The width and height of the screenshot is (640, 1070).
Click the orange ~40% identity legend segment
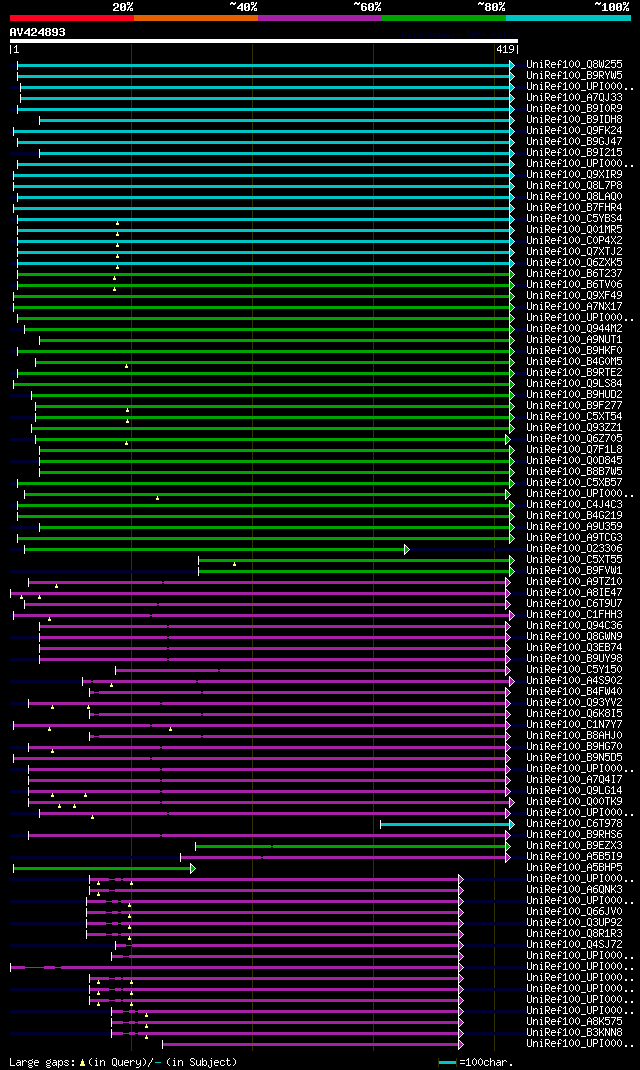(196, 18)
